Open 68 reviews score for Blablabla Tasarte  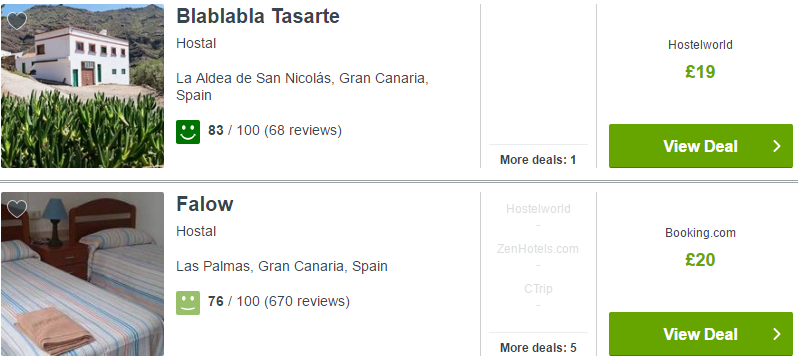[x=275, y=130]
